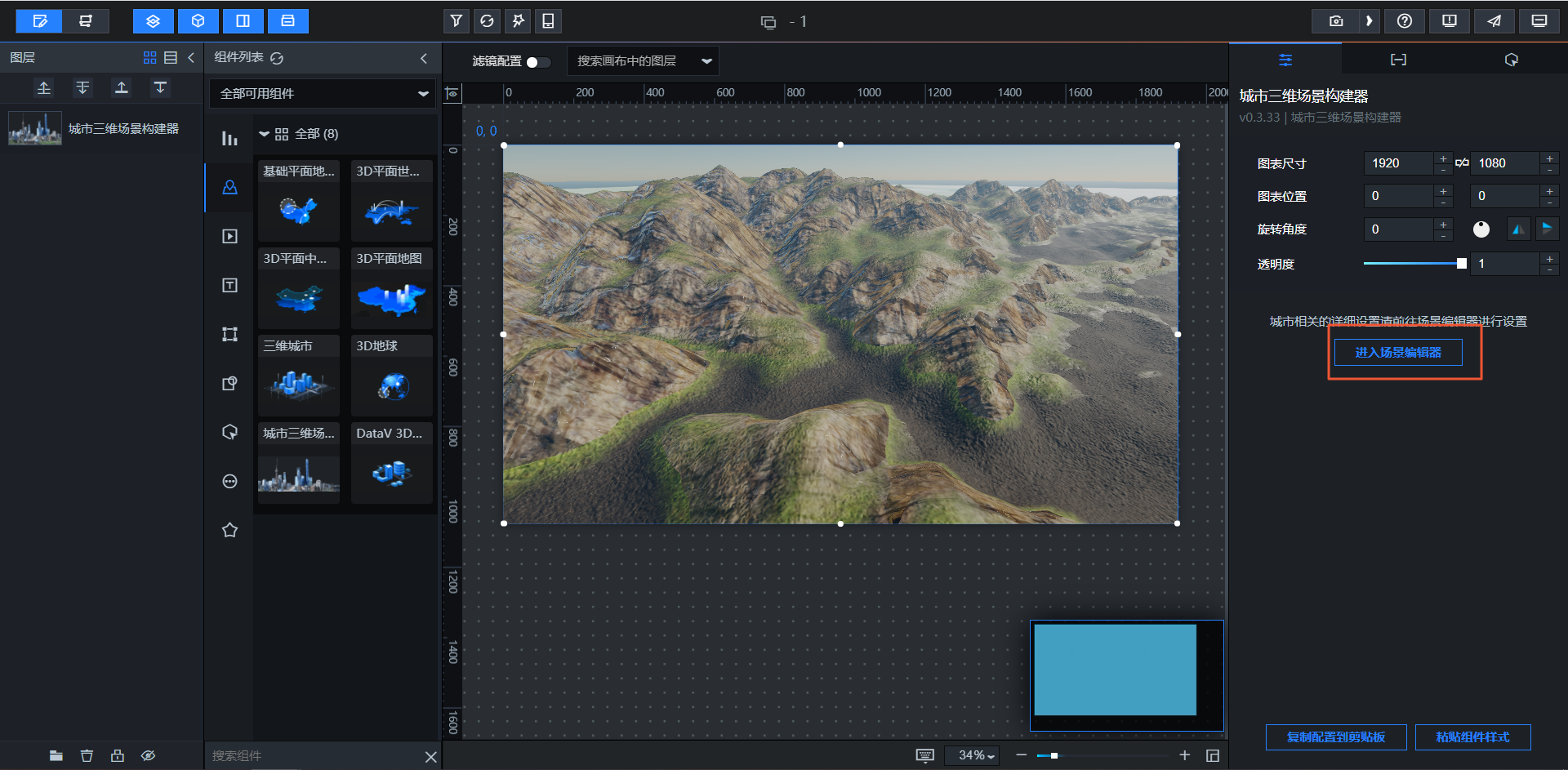Toggle the size ratio lock link

pos(1462,163)
